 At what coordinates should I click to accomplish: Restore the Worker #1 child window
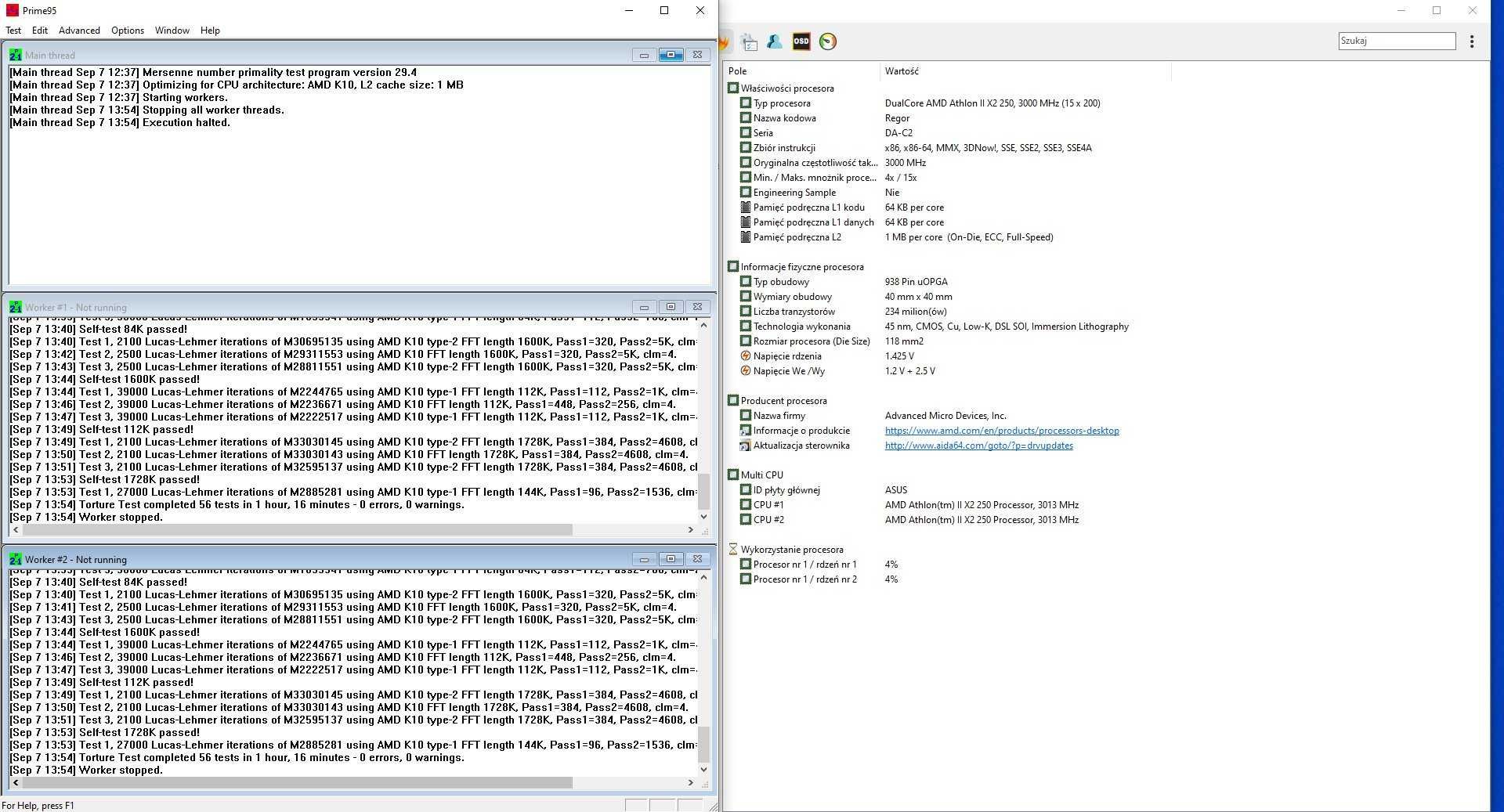point(671,307)
